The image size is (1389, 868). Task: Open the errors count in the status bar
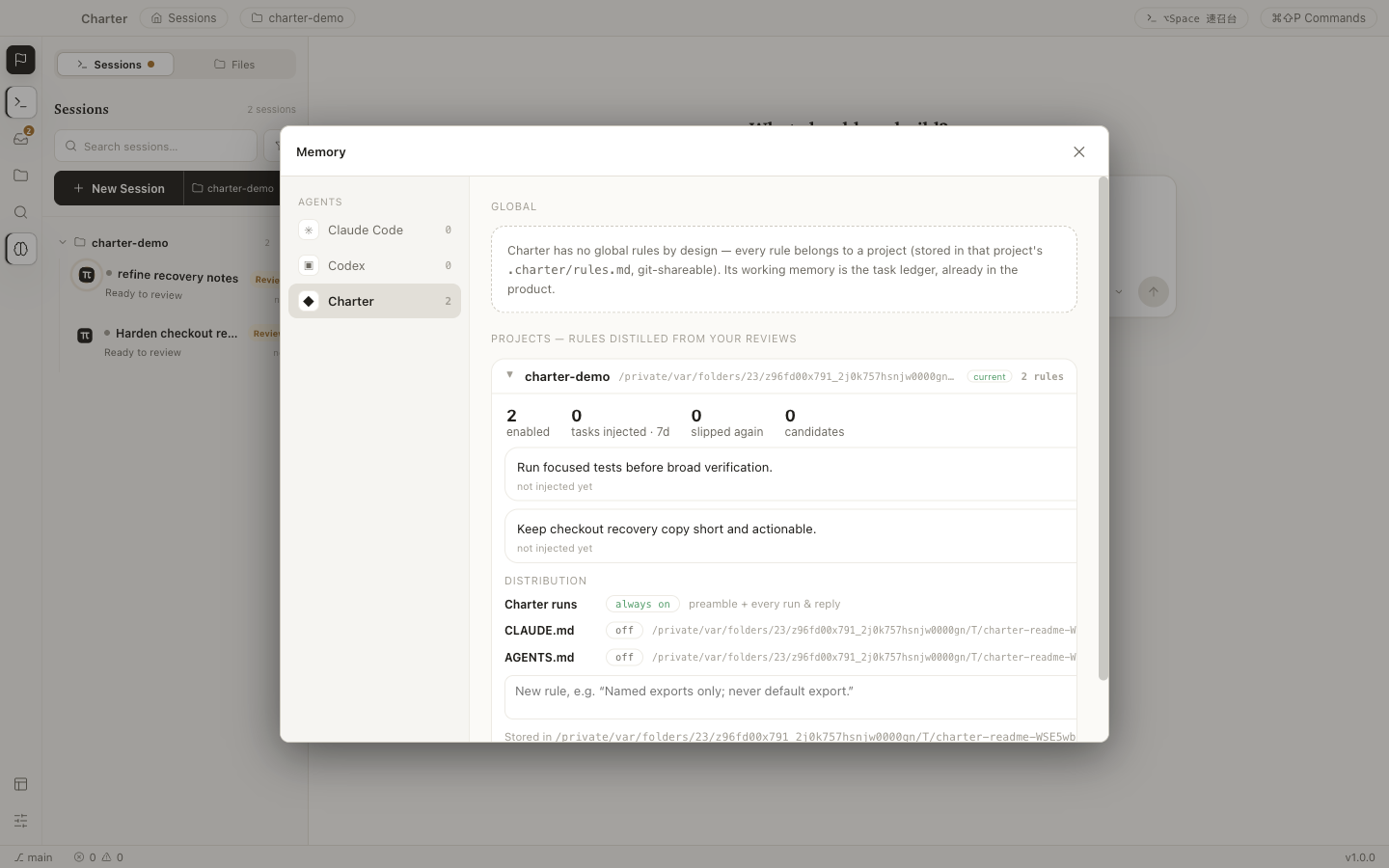pyautogui.click(x=85, y=857)
